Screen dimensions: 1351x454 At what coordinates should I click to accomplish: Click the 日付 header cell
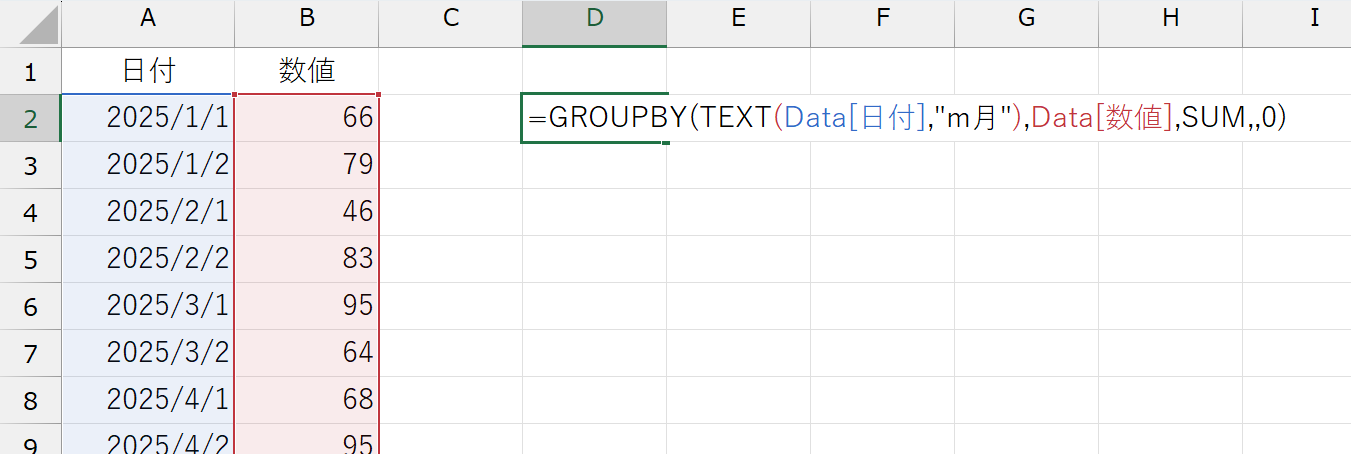pos(148,71)
